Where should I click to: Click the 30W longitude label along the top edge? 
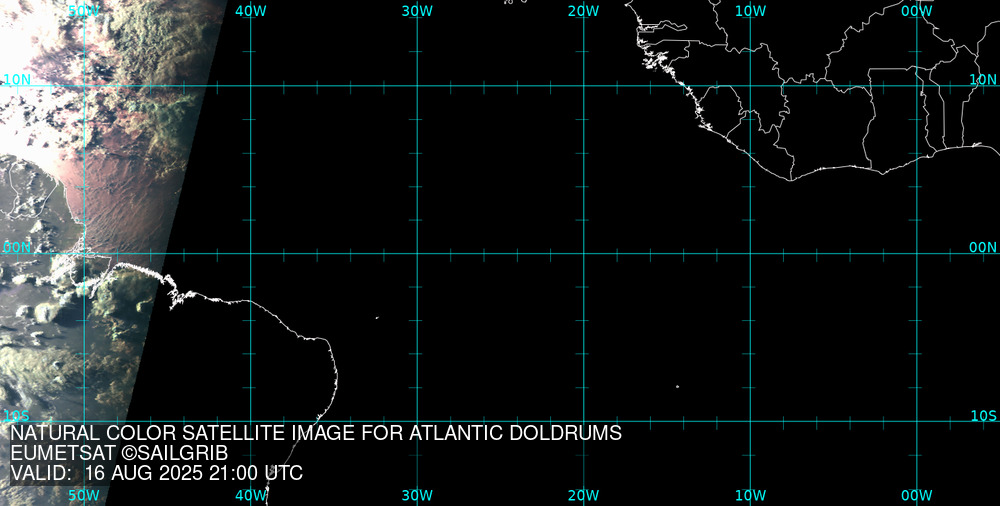point(417,11)
